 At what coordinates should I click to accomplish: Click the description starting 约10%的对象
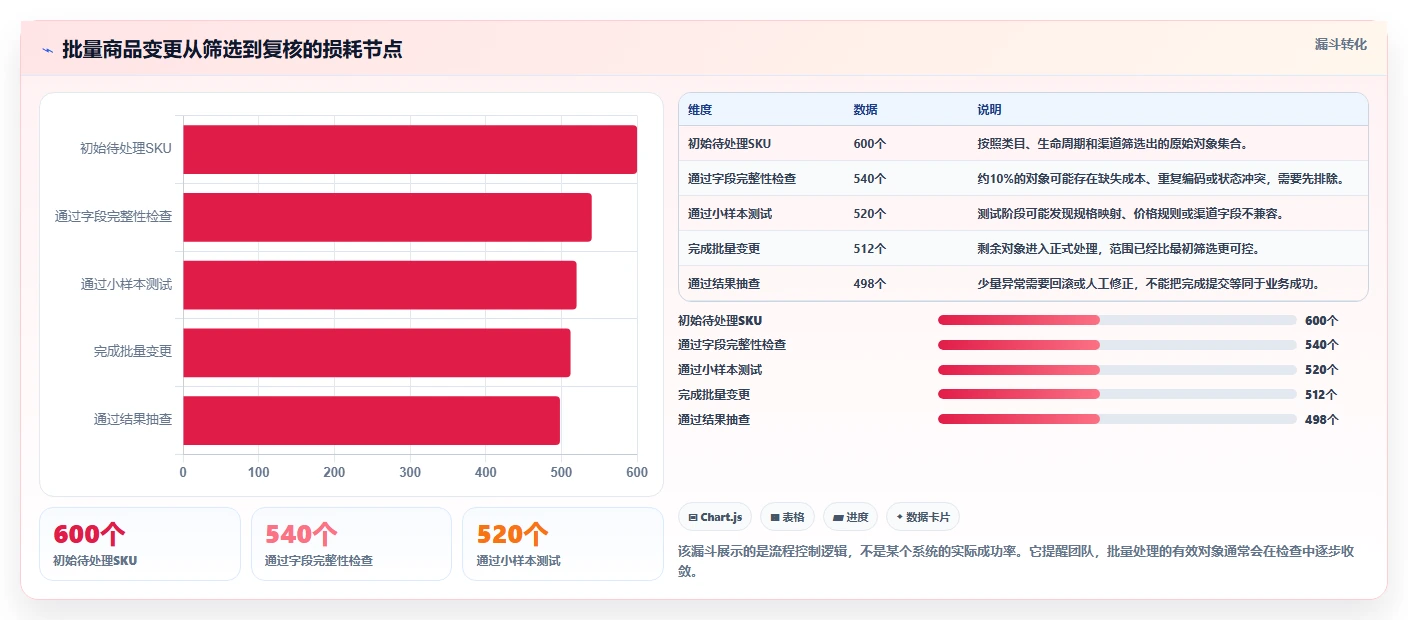(1160, 179)
